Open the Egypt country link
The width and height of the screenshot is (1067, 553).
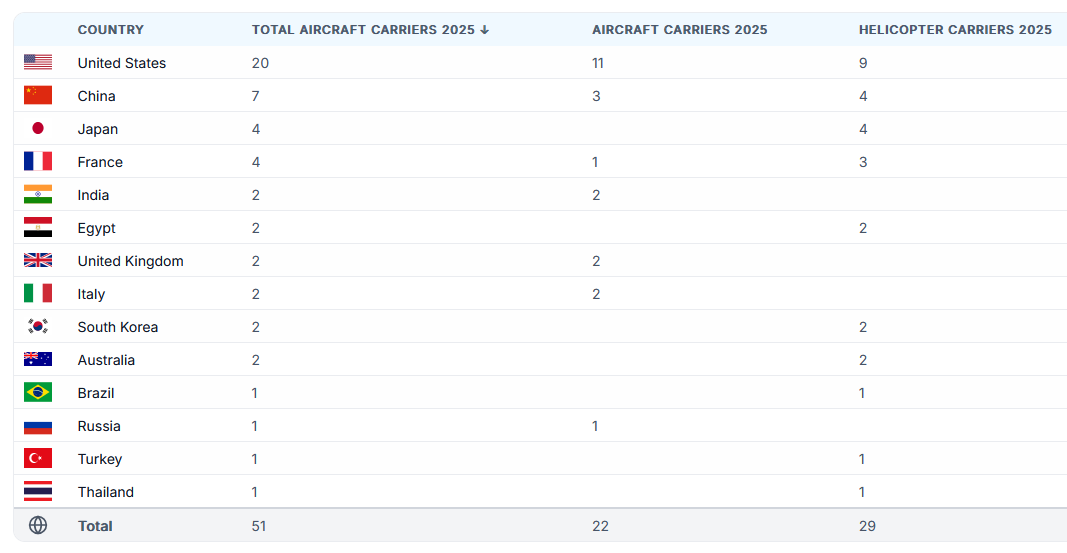tap(97, 228)
